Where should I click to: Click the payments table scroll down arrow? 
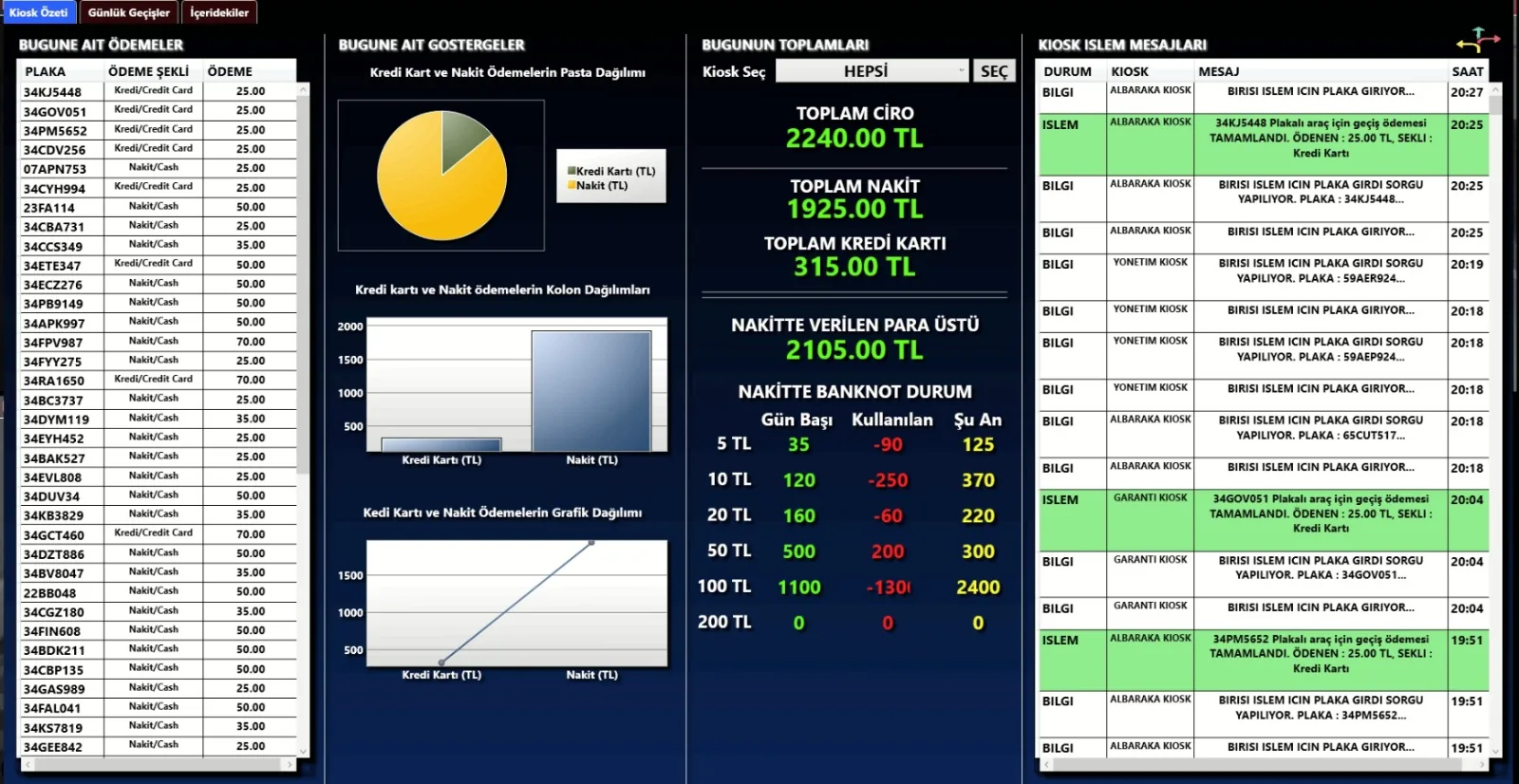[x=304, y=751]
